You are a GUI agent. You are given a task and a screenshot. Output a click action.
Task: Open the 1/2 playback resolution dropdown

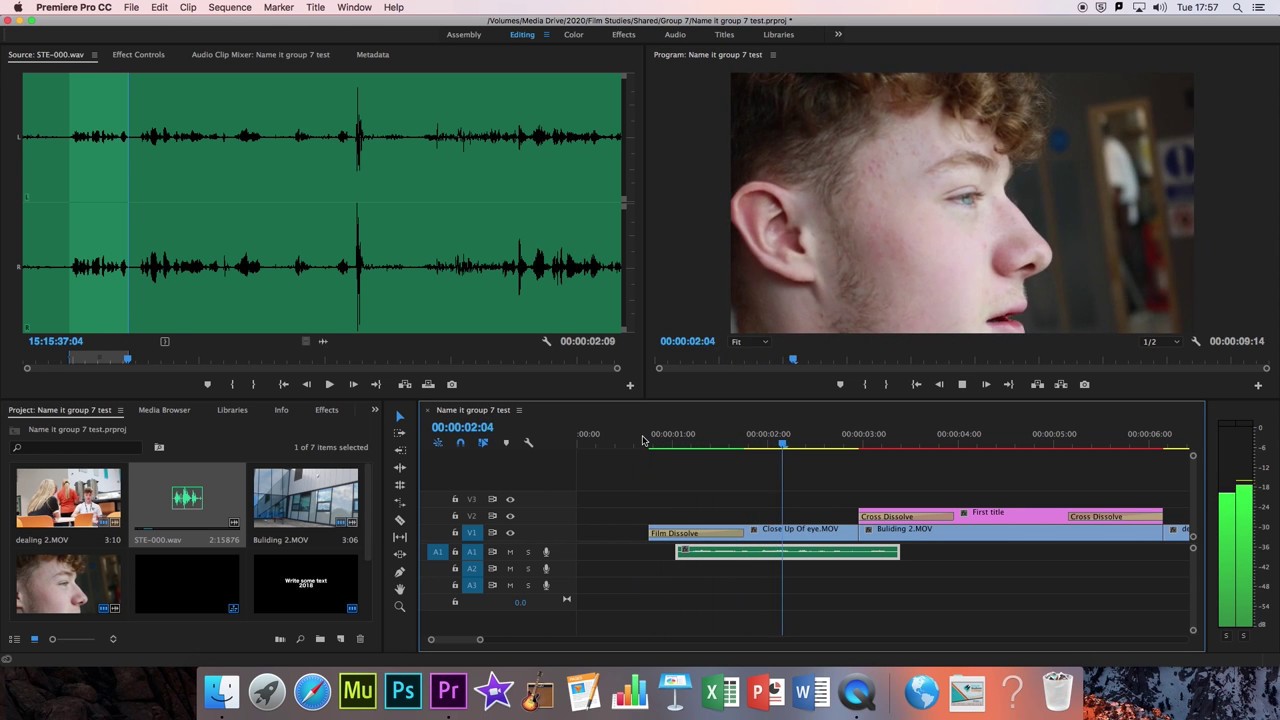tap(1160, 342)
